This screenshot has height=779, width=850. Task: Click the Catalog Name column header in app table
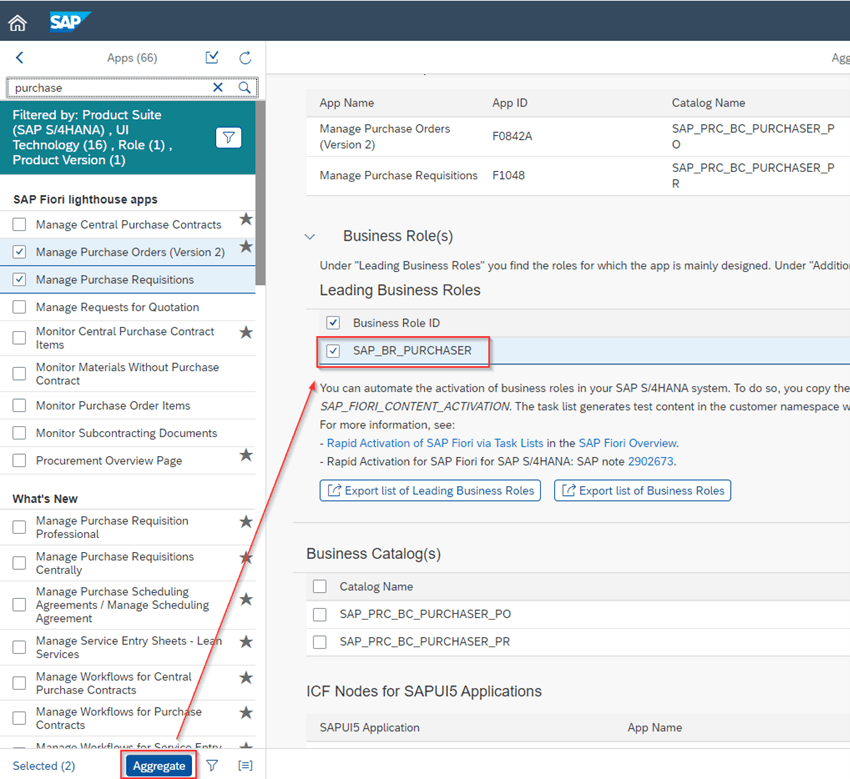click(x=709, y=103)
